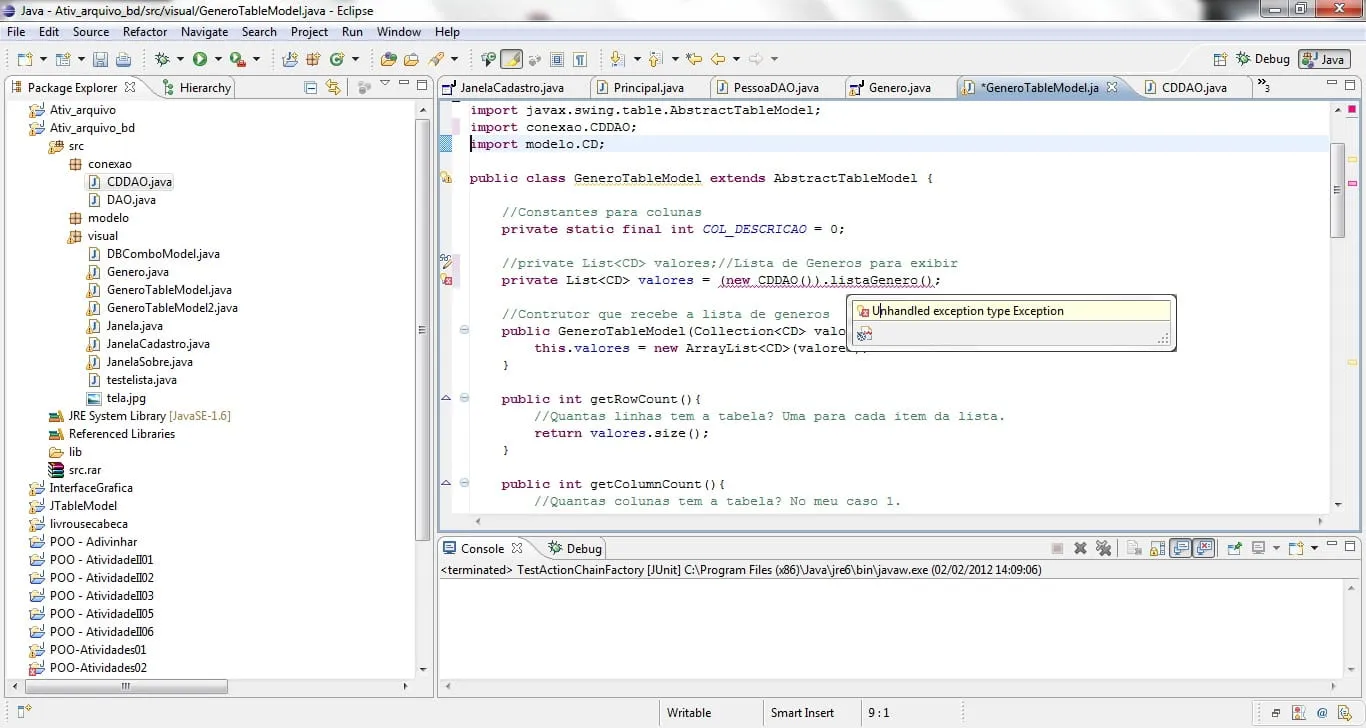Open the Refactor menu
The width and height of the screenshot is (1366, 728).
145,32
